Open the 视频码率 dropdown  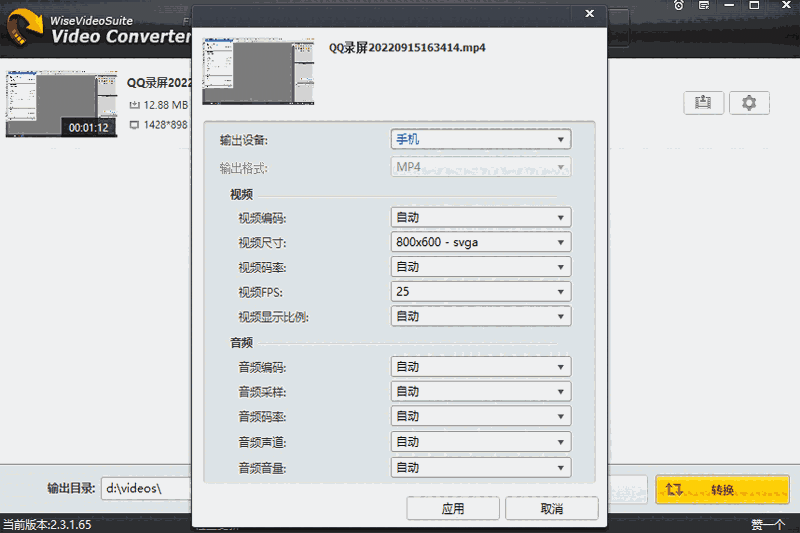[481, 267]
